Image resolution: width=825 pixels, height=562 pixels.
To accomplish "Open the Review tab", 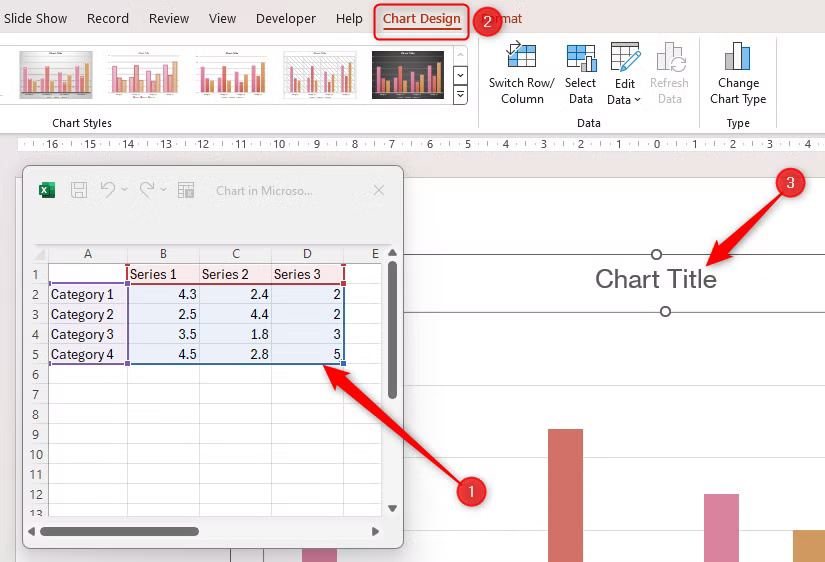I will tap(168, 18).
